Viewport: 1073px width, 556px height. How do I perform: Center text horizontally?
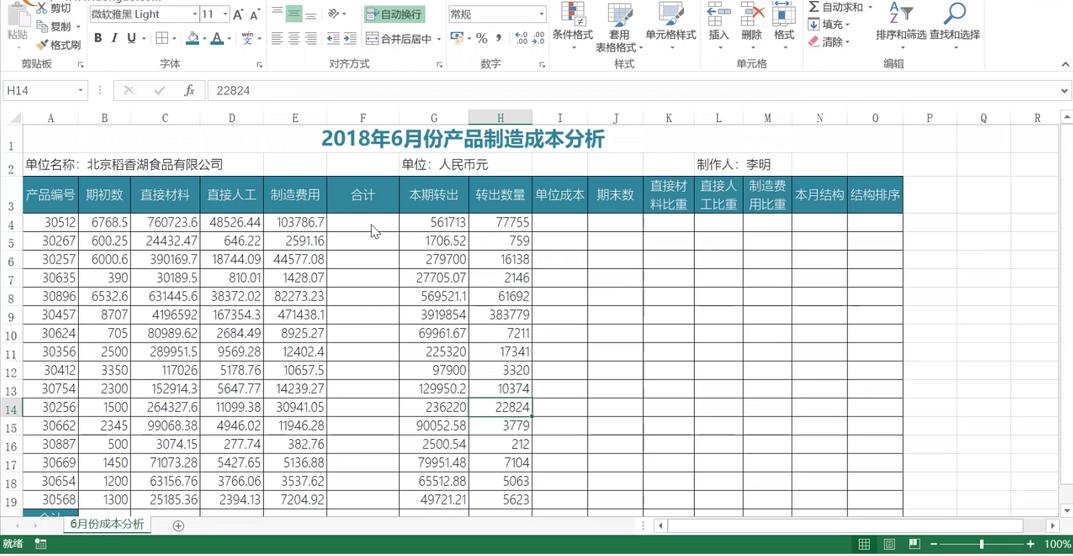point(294,38)
